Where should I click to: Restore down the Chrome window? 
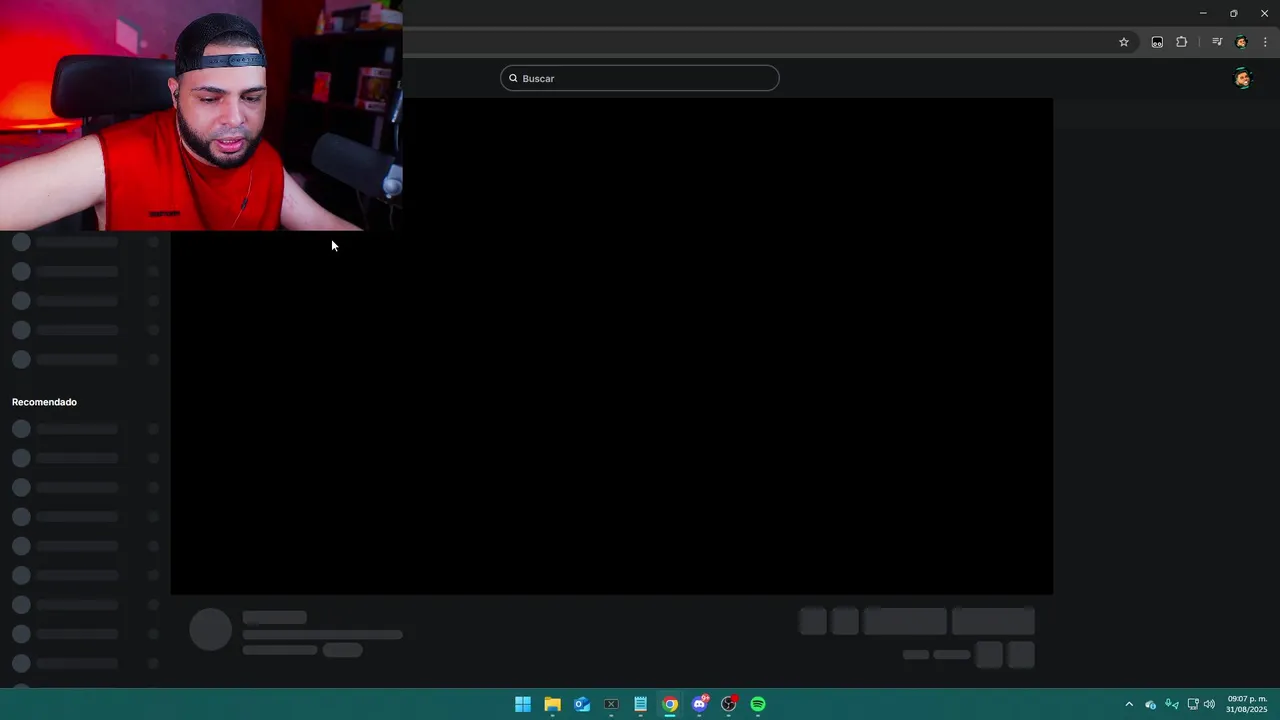1234,13
